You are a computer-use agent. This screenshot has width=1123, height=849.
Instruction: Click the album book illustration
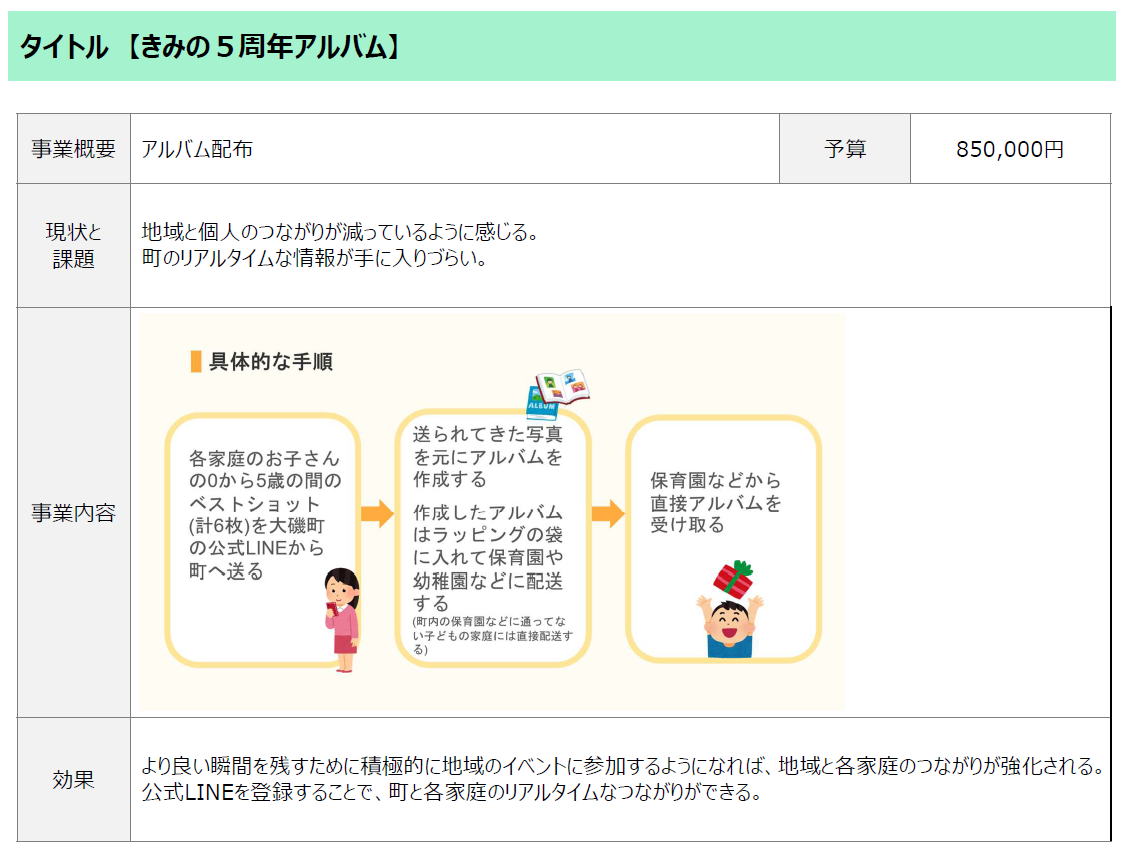(558, 393)
